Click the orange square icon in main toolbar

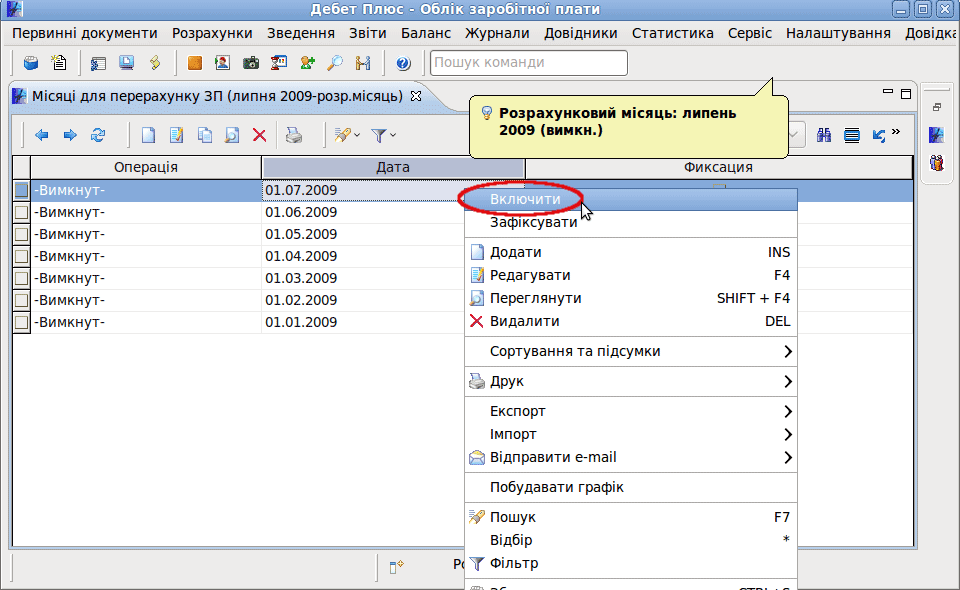(195, 62)
